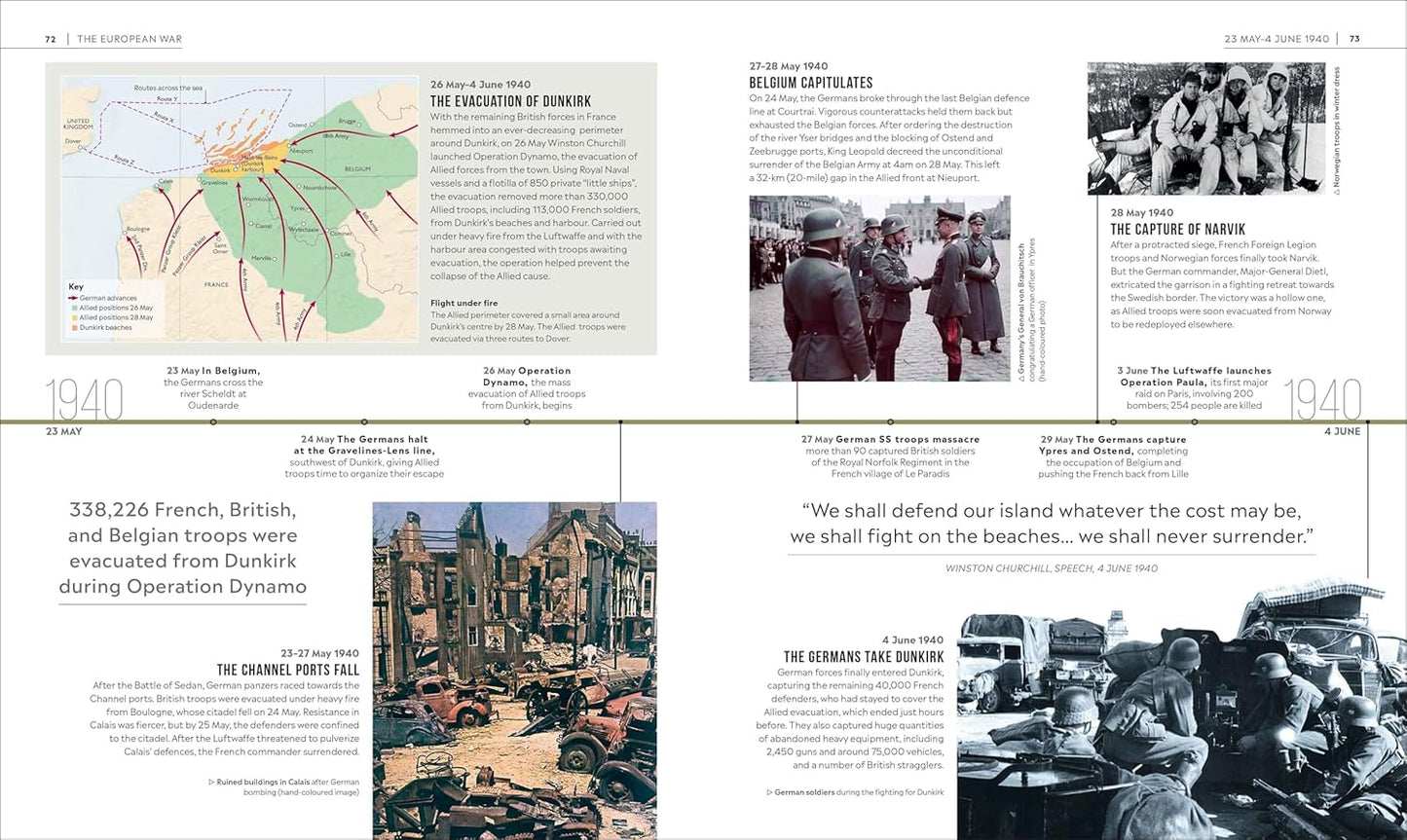1407x840 pixels.
Task: Click the 'Flight under fire' caption title
Action: click(464, 304)
